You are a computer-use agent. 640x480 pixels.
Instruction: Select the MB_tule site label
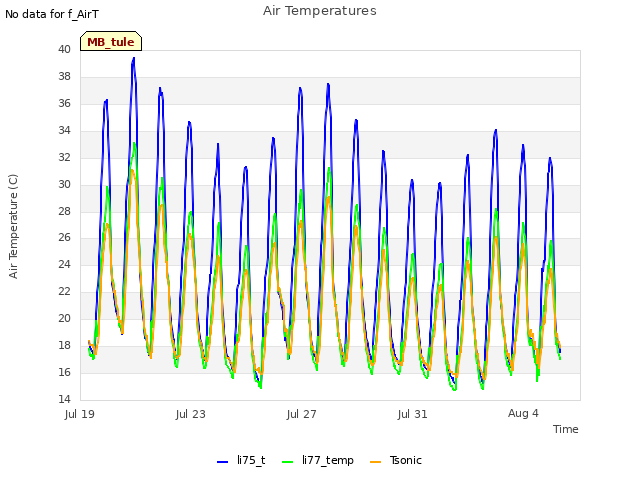[111, 41]
